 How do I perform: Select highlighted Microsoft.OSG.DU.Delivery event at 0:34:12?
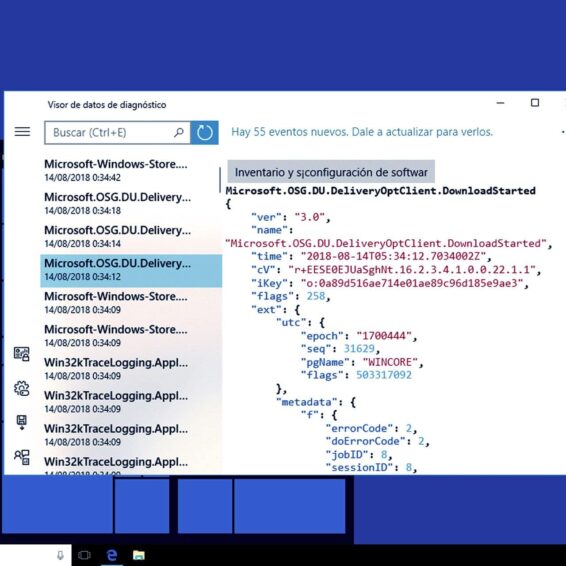pos(131,270)
